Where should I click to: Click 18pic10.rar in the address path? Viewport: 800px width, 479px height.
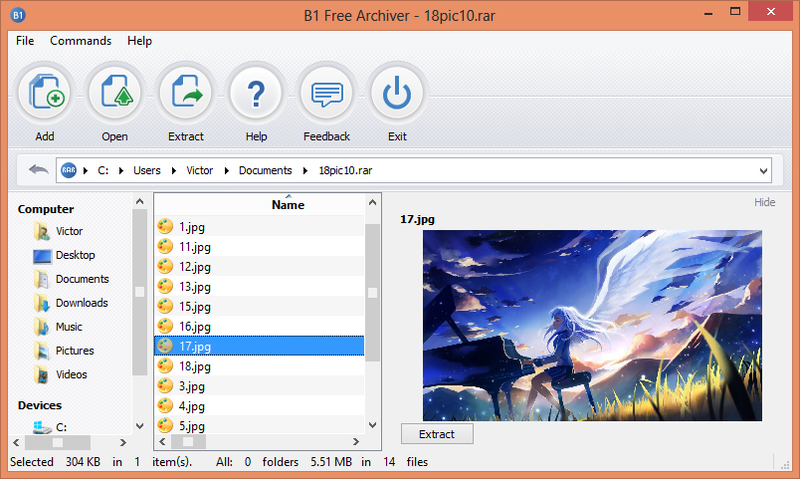[345, 170]
